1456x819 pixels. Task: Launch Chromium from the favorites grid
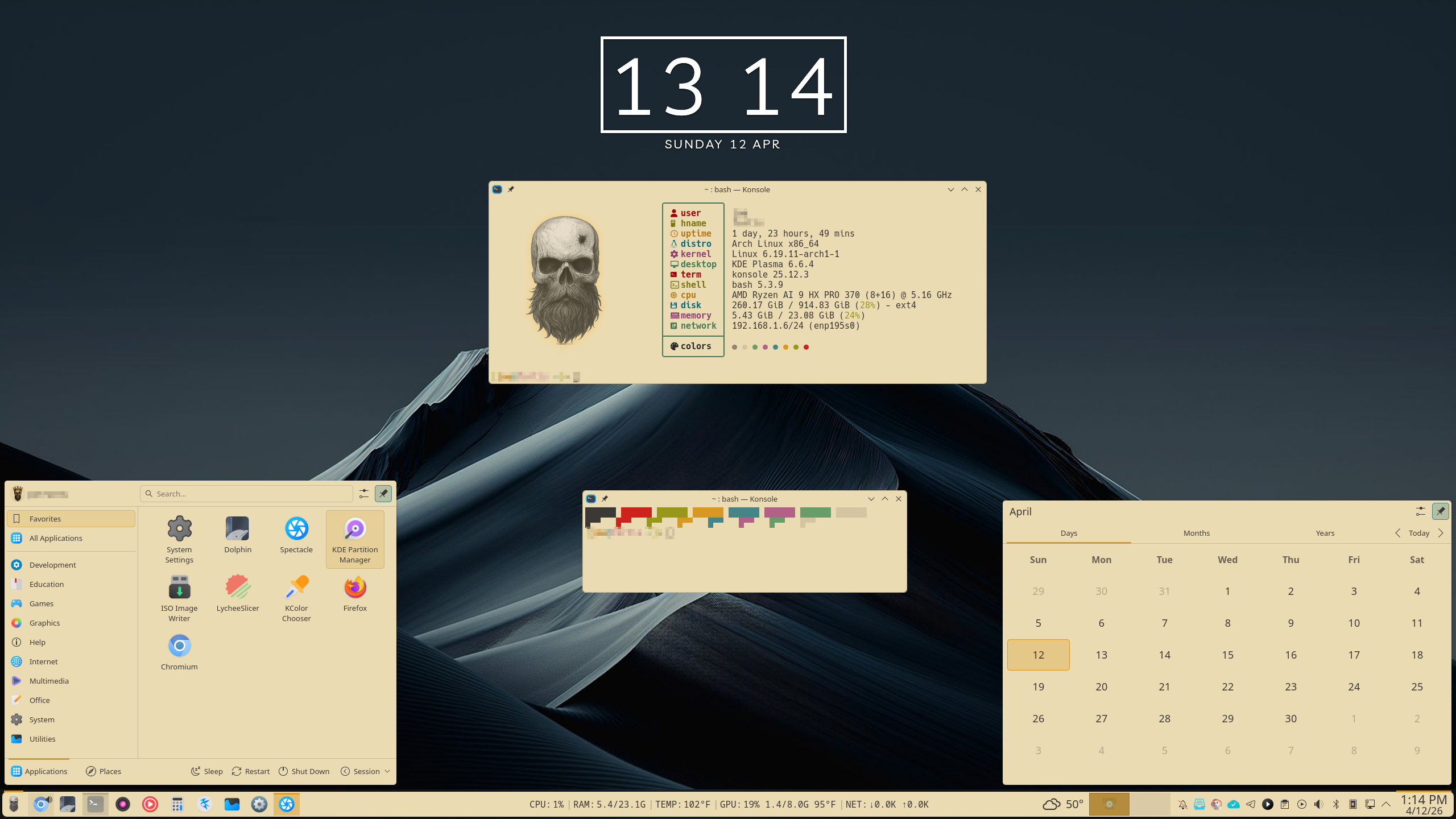[x=179, y=652]
